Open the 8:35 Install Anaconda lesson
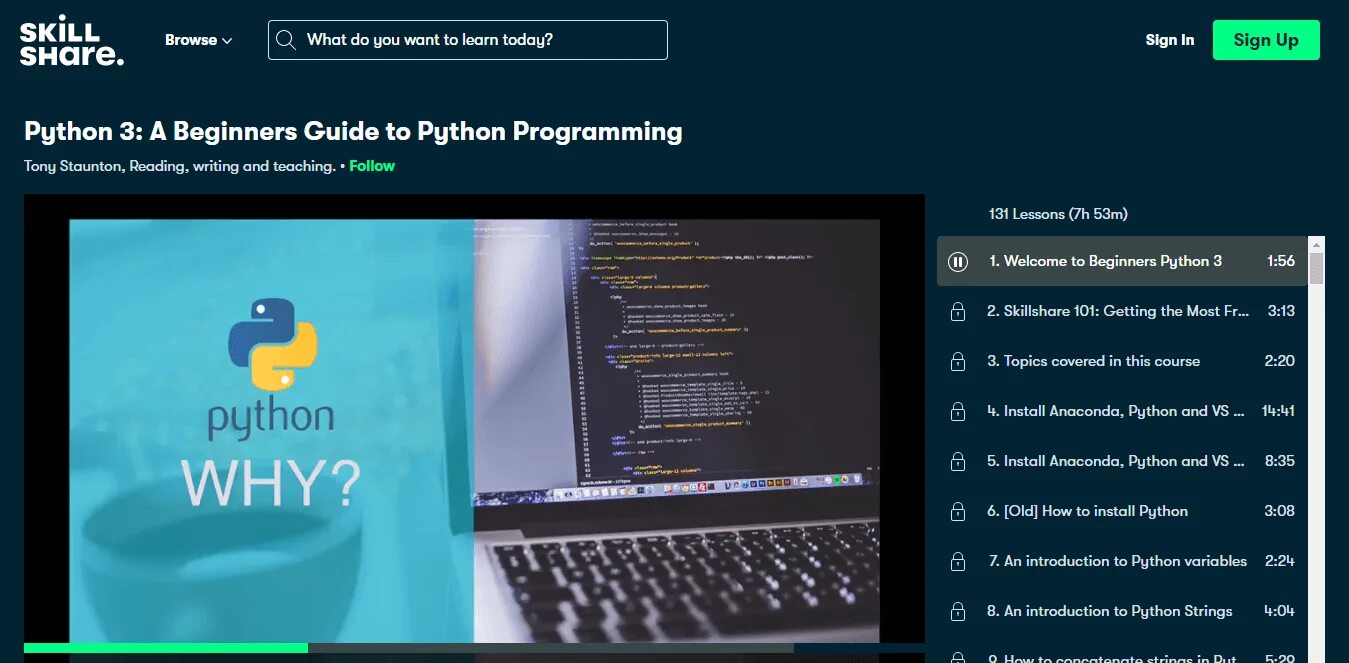This screenshot has height=663, width=1349. 1122,461
